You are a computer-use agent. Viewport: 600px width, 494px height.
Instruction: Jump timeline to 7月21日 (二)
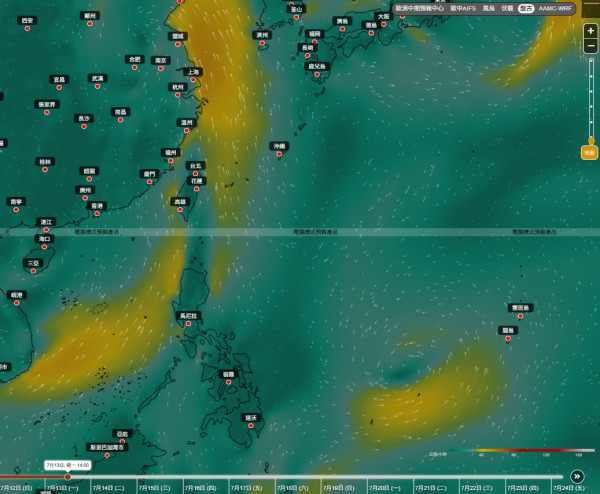431,488
